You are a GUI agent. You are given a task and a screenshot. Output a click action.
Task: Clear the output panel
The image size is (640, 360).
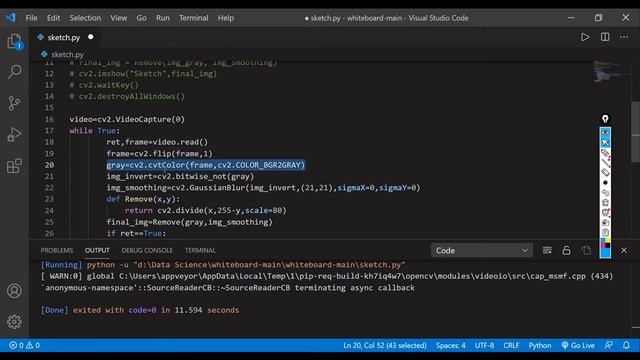[547, 250]
